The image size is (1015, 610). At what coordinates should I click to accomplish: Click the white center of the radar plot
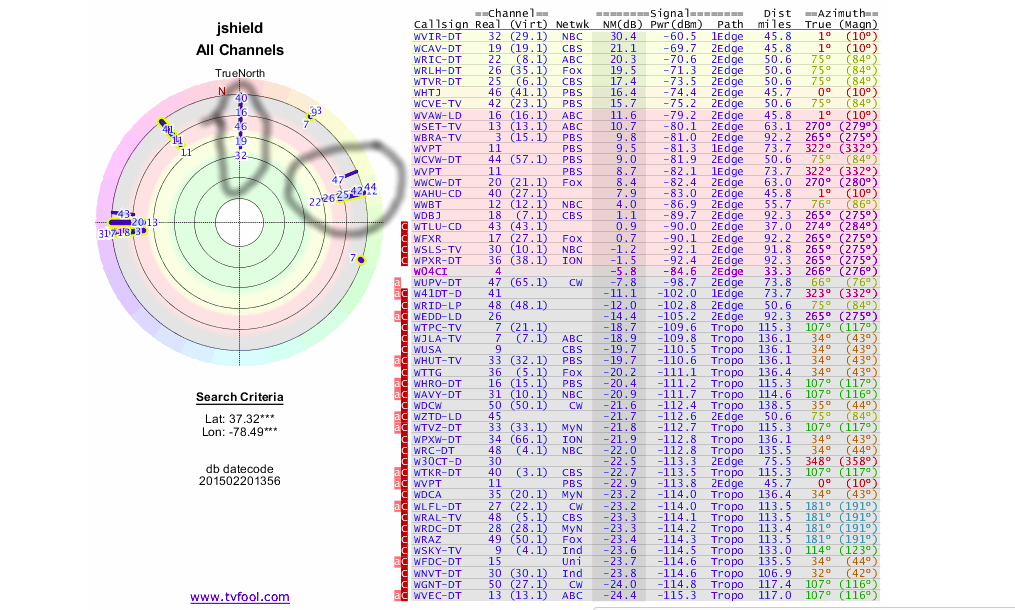[240, 222]
